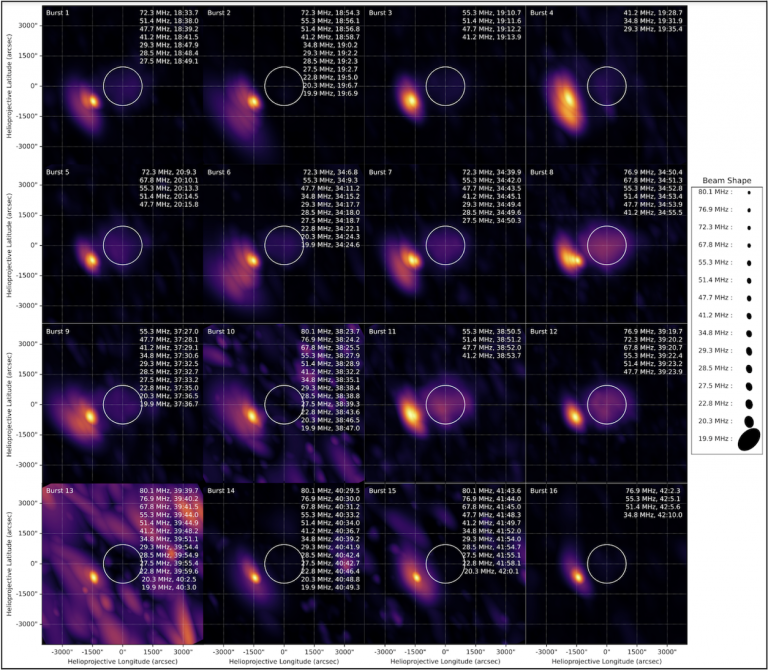Click the bright radio source in Burst 4

coord(568,100)
